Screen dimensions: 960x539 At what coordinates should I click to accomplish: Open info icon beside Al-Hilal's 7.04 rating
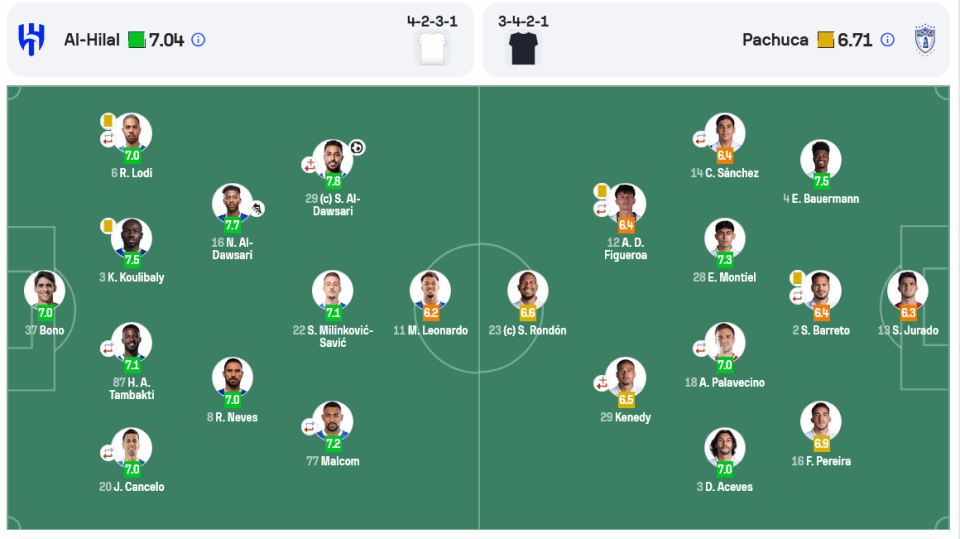(198, 40)
